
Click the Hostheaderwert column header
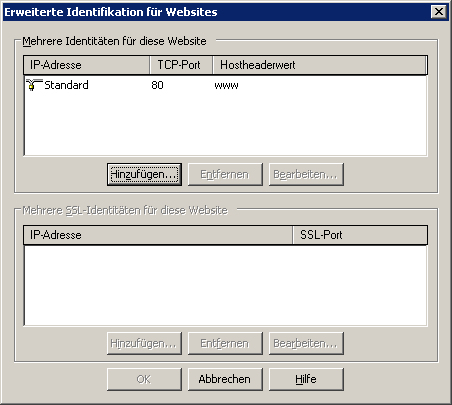click(320, 65)
